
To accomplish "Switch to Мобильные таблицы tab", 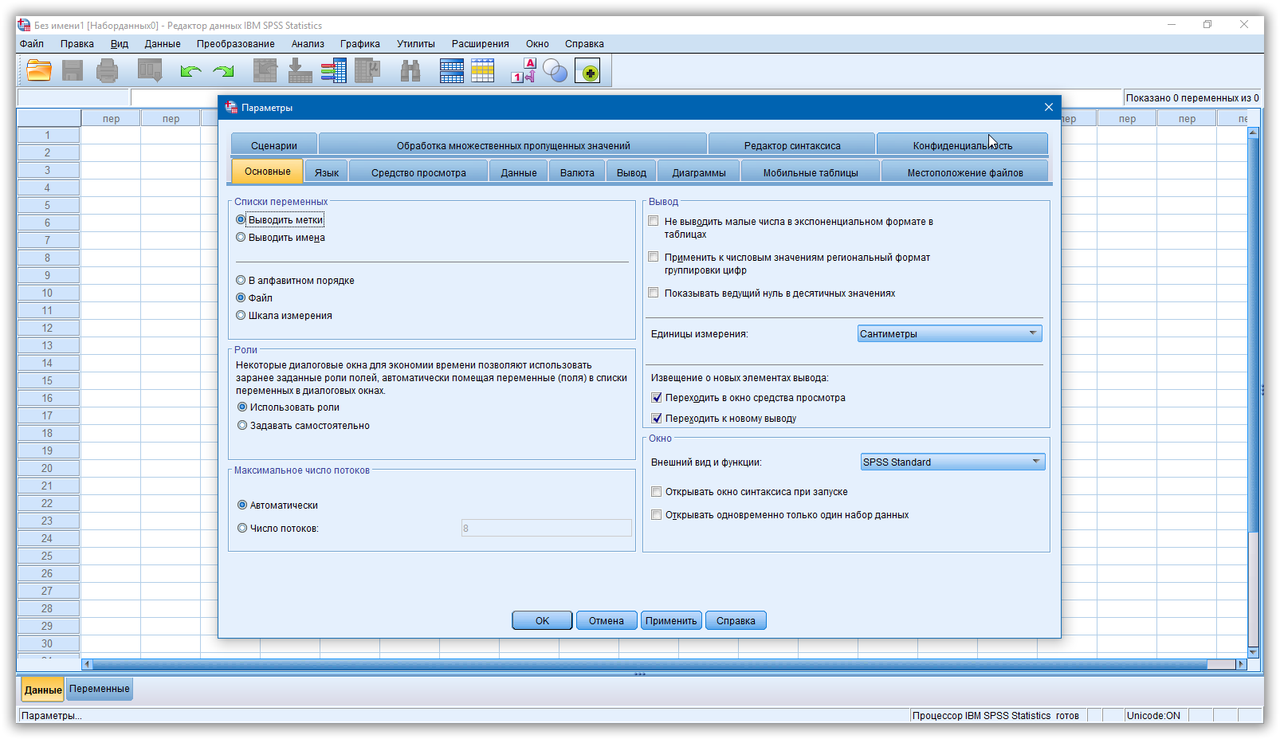I will [811, 172].
